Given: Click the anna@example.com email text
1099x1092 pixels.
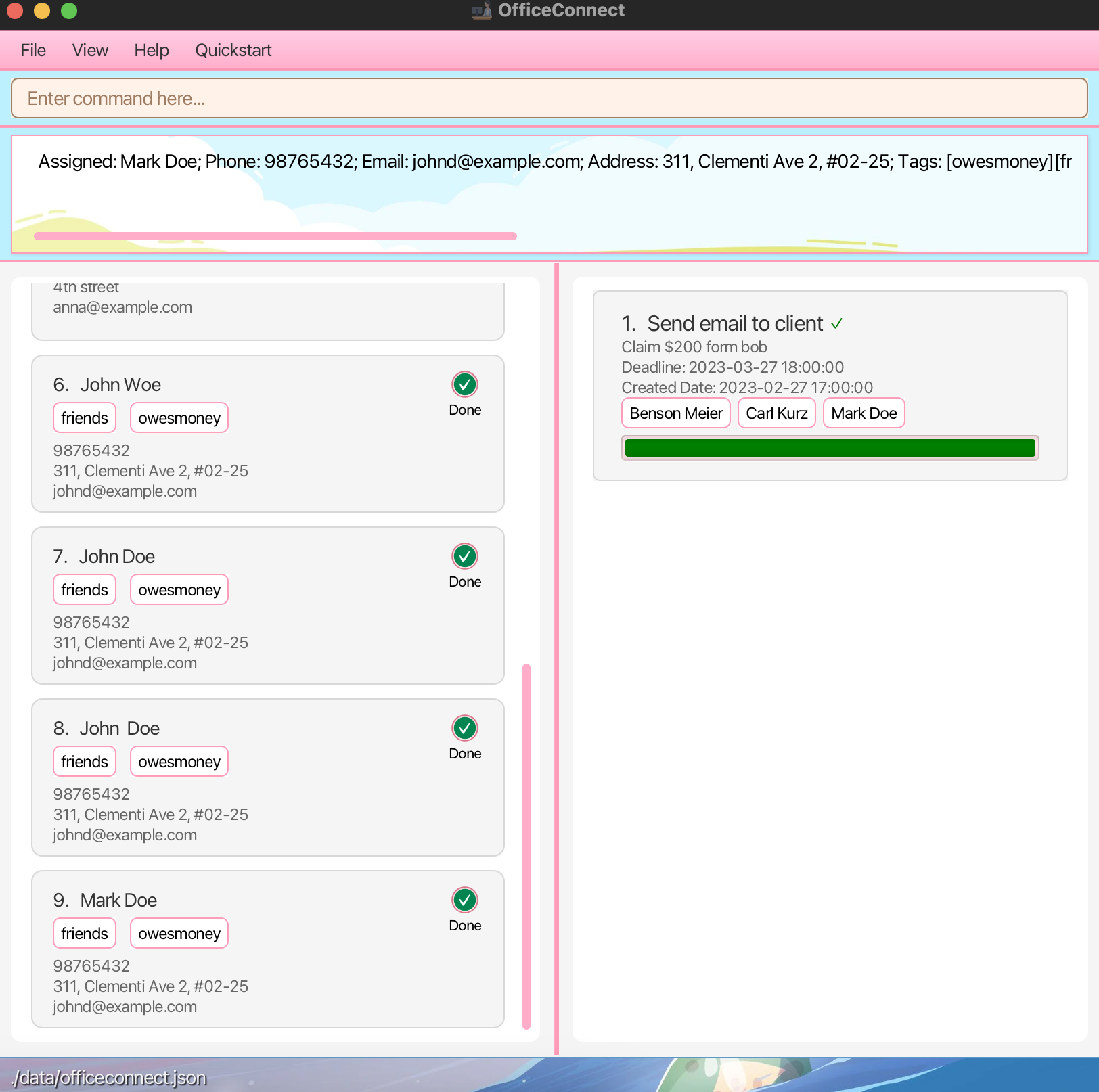Looking at the screenshot, I should (122, 307).
